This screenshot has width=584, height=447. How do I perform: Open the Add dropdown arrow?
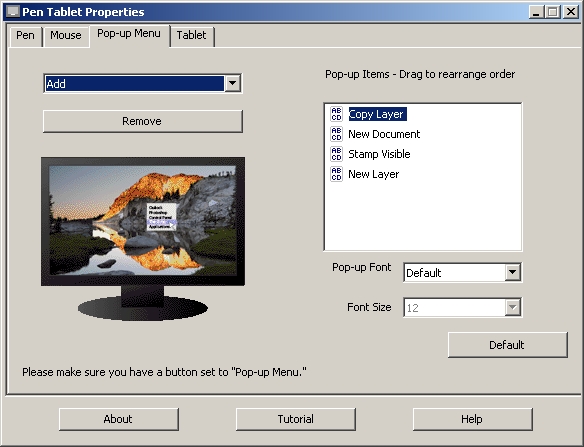[232, 83]
